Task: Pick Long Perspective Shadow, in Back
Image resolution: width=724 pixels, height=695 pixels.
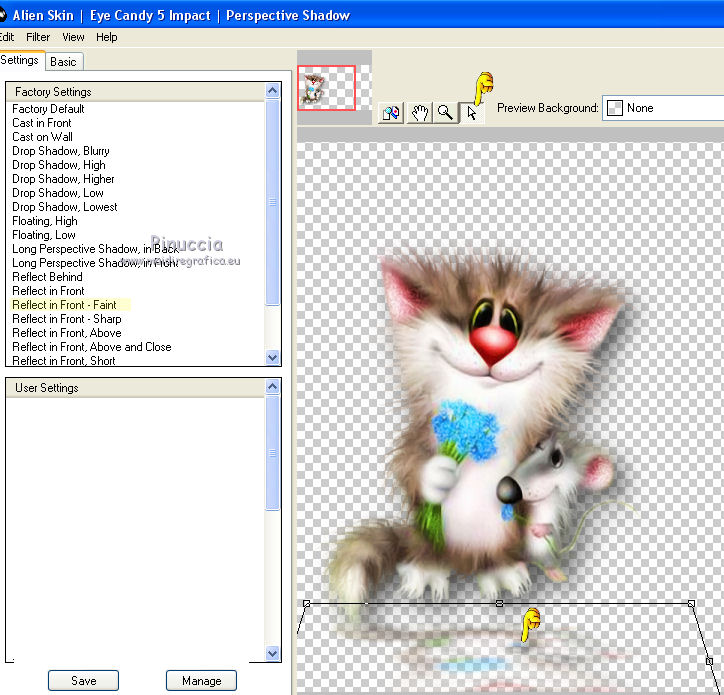Action: pyautogui.click(x=95, y=249)
